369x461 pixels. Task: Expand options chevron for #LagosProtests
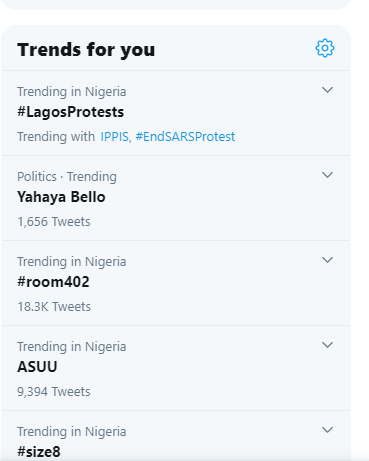(x=327, y=90)
